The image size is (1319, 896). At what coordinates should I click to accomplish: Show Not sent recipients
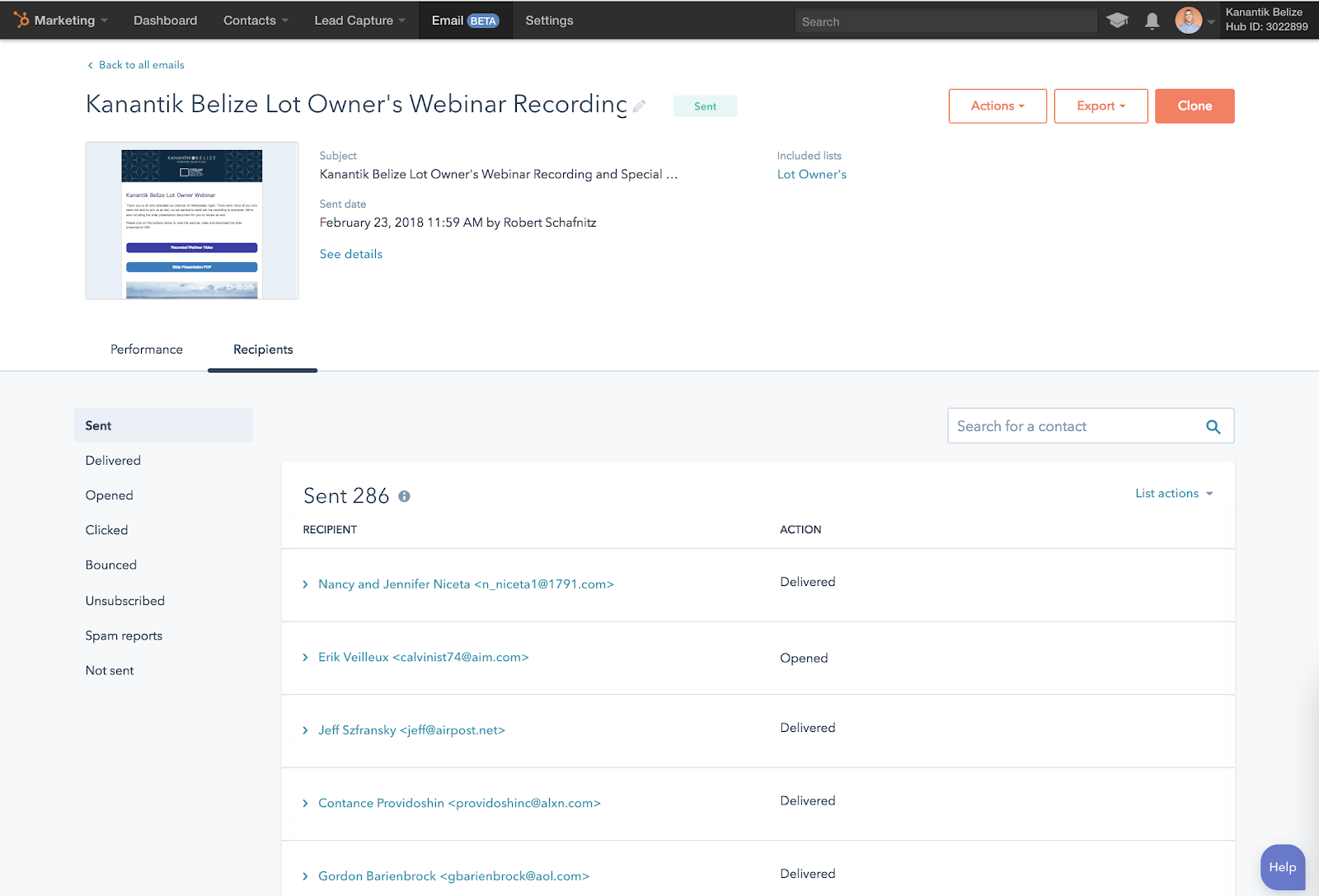click(110, 671)
